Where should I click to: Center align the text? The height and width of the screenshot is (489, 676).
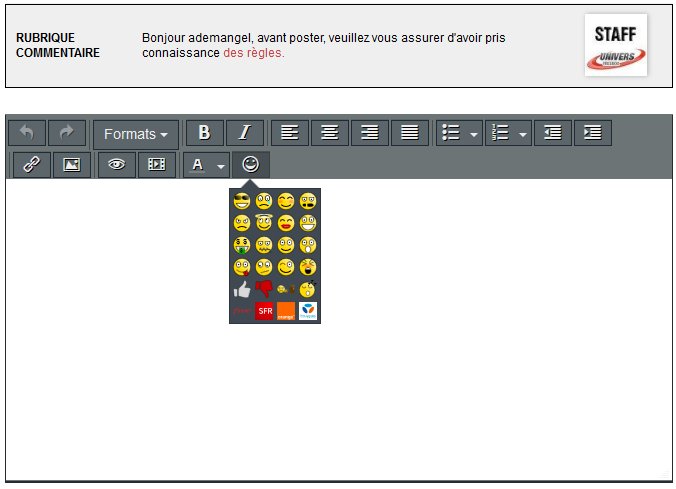click(x=330, y=133)
